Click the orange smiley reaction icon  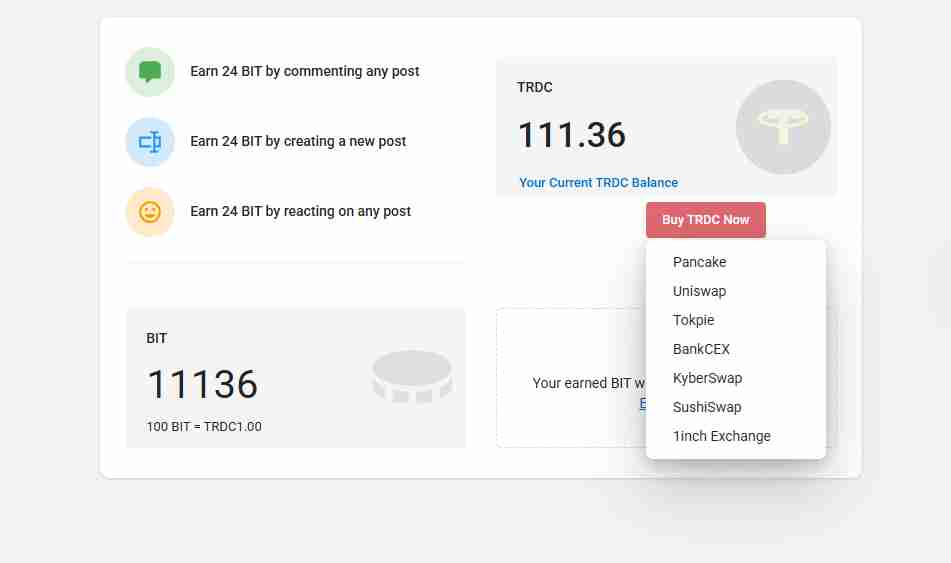150,212
